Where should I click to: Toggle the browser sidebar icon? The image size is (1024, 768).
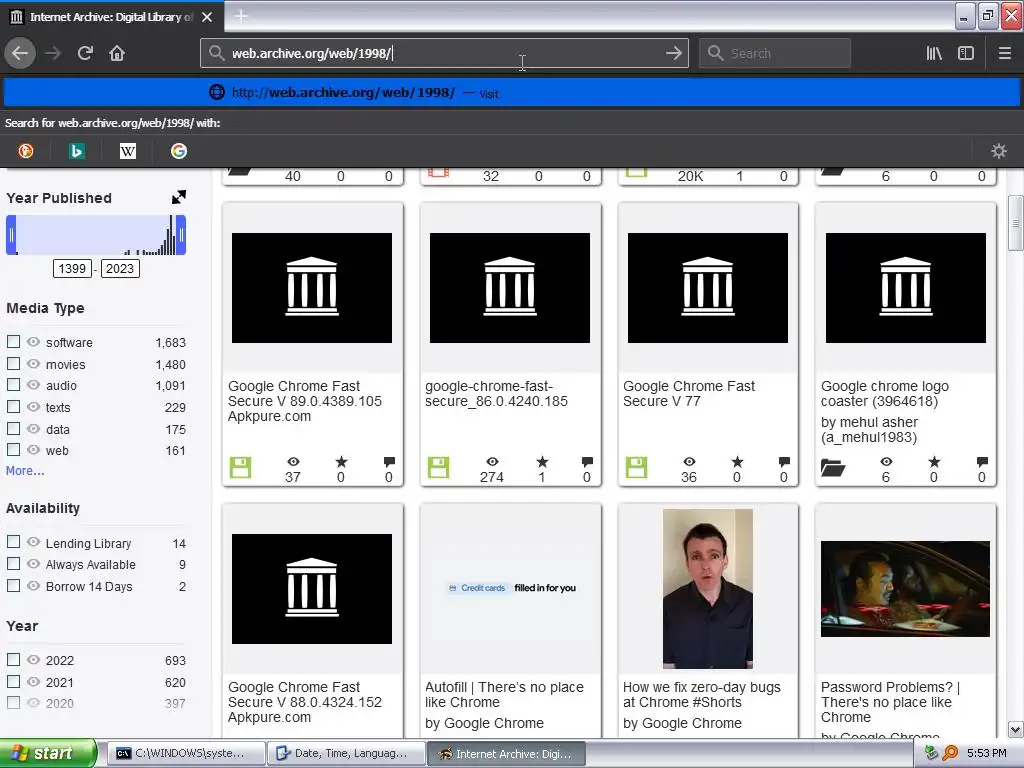pos(966,53)
